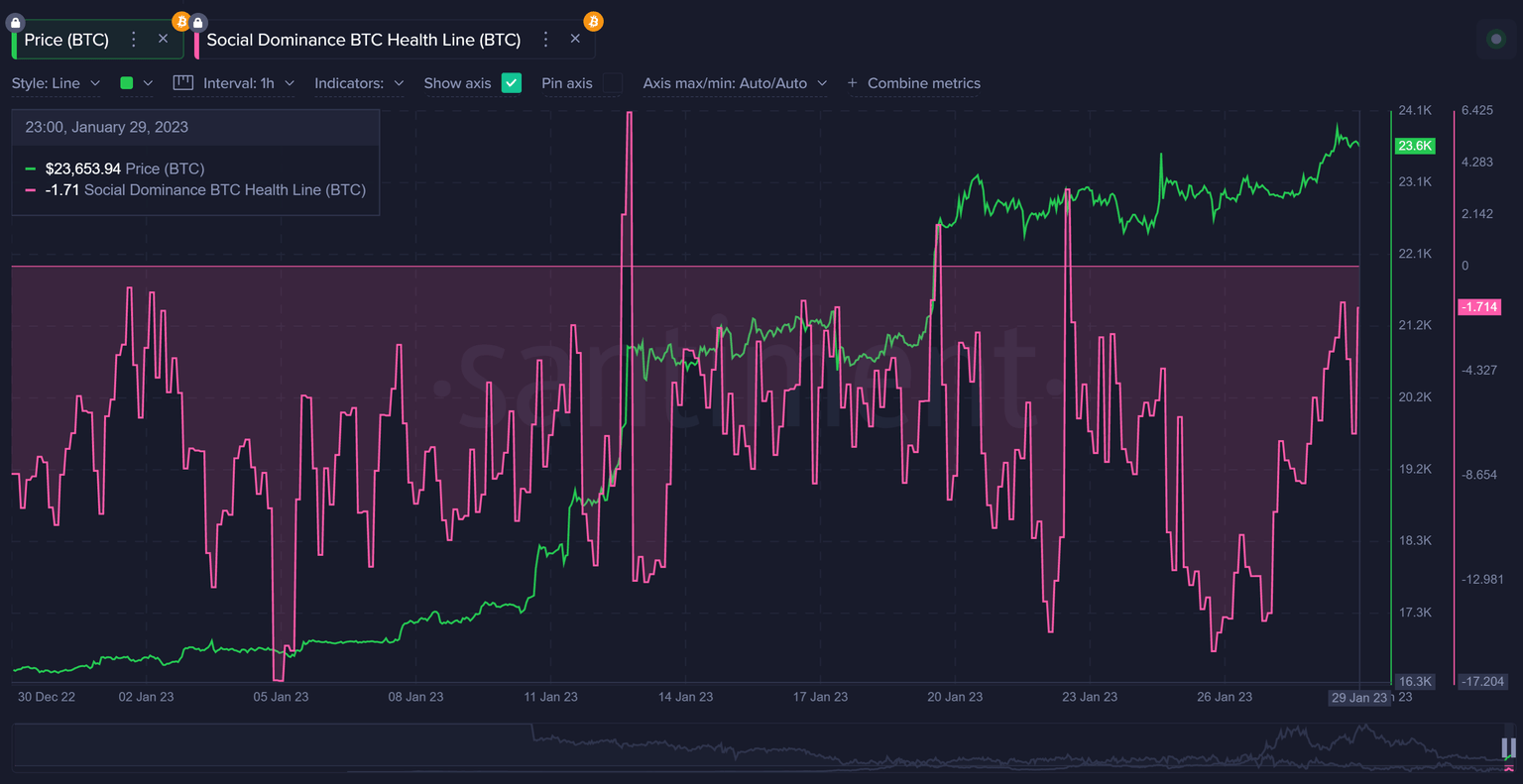Click the pause bars icon at bottom right
Viewport: 1523px width, 784px height.
pyautogui.click(x=1509, y=748)
